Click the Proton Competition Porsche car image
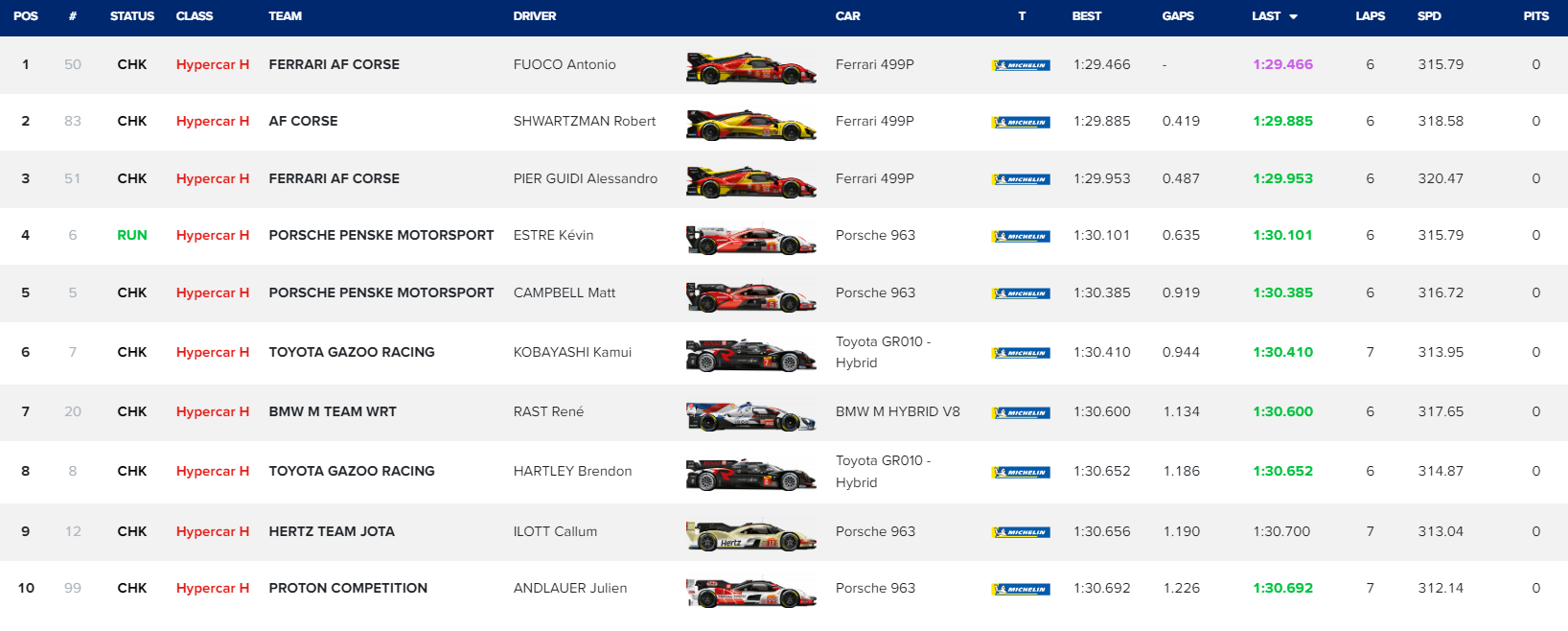Screen dimensions: 1568x631 750,592
